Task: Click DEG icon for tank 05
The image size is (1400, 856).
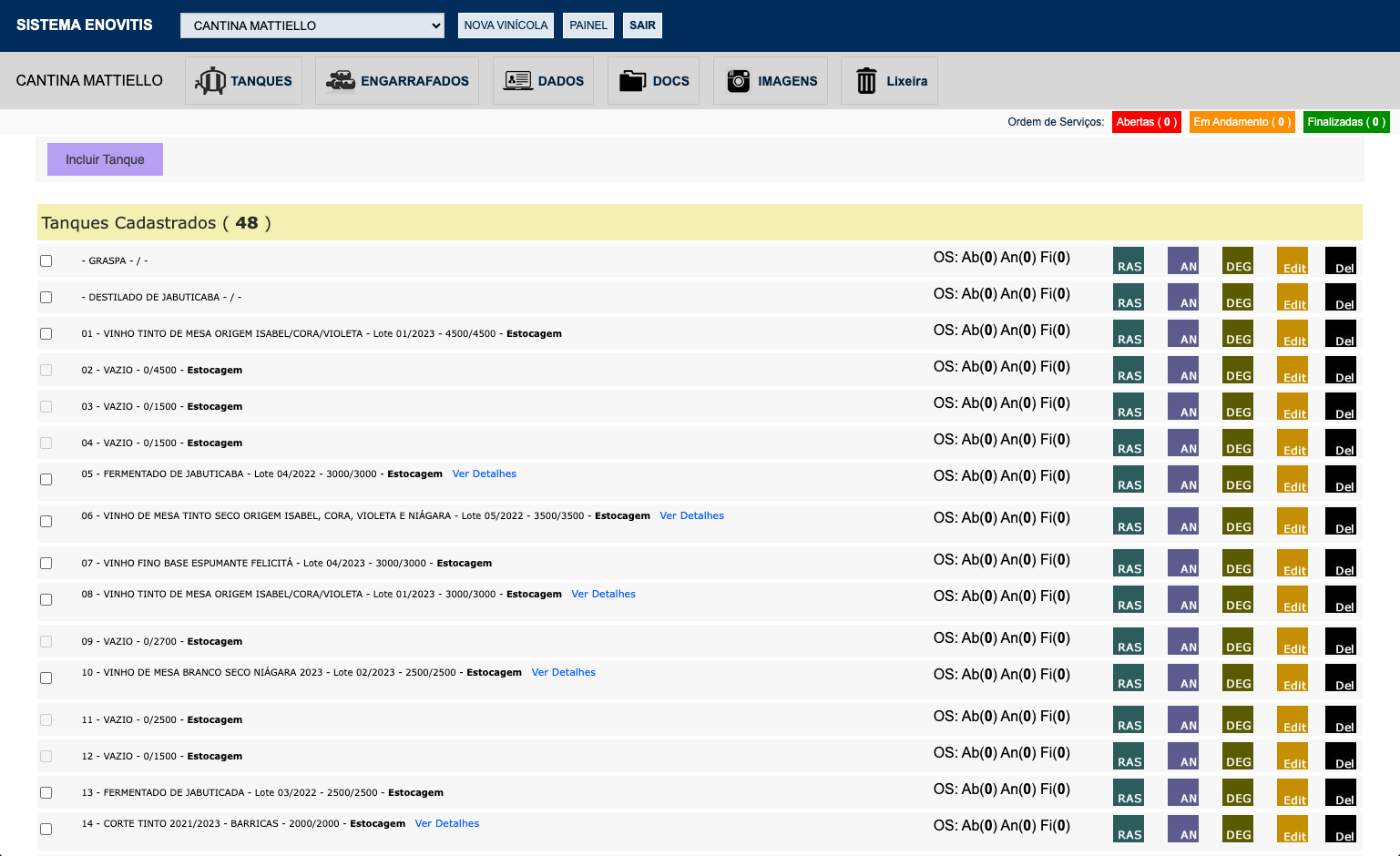Action: [1238, 479]
